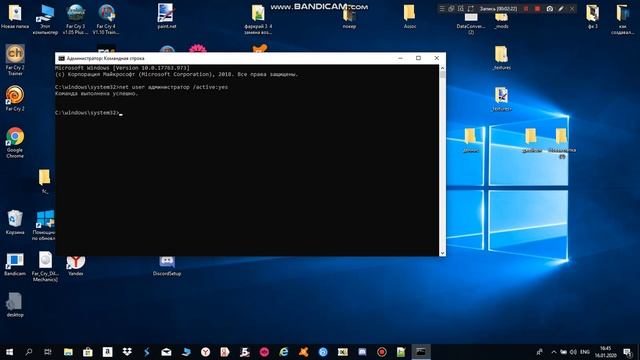The width and height of the screenshot is (640, 360).
Task: Select the desktop.ini file icon
Action: 15,305
